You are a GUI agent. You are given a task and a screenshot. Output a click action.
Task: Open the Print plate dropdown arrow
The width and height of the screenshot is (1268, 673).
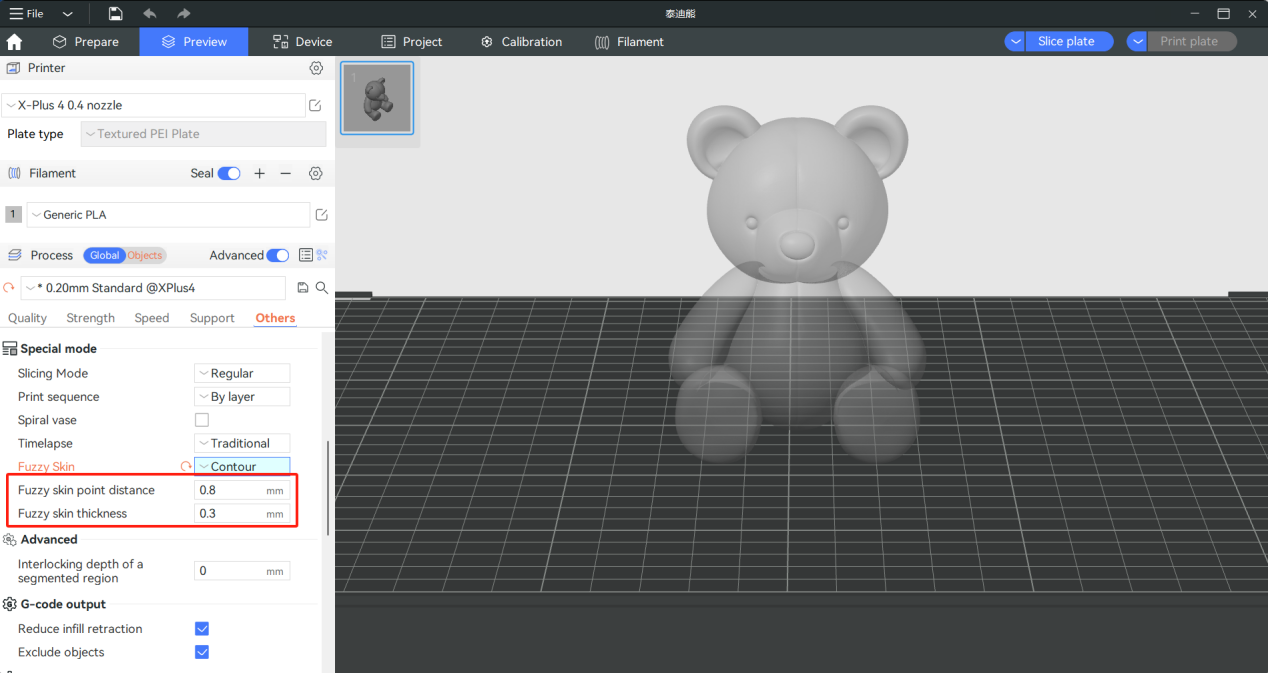point(1137,41)
